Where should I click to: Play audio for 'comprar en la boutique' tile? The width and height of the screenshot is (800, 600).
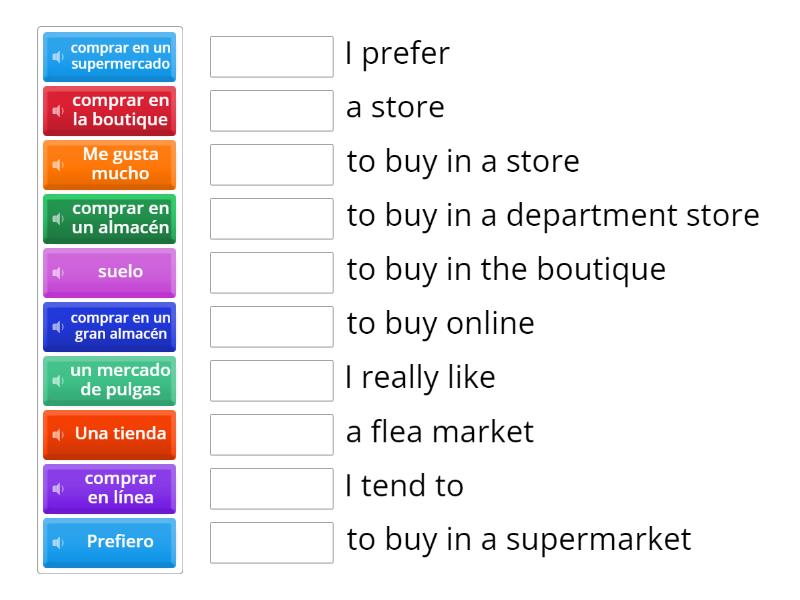pos(57,110)
